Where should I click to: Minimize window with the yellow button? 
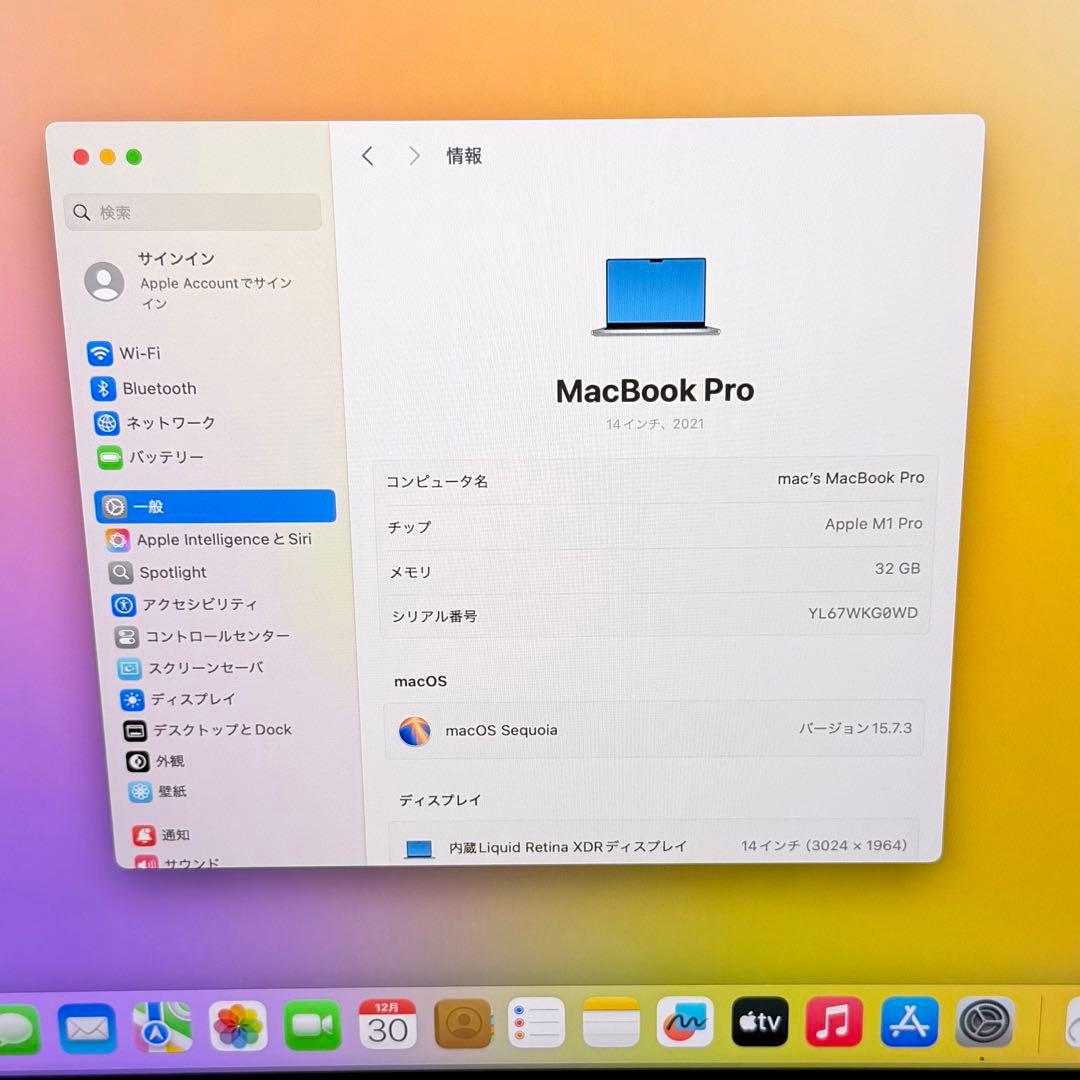[x=107, y=157]
